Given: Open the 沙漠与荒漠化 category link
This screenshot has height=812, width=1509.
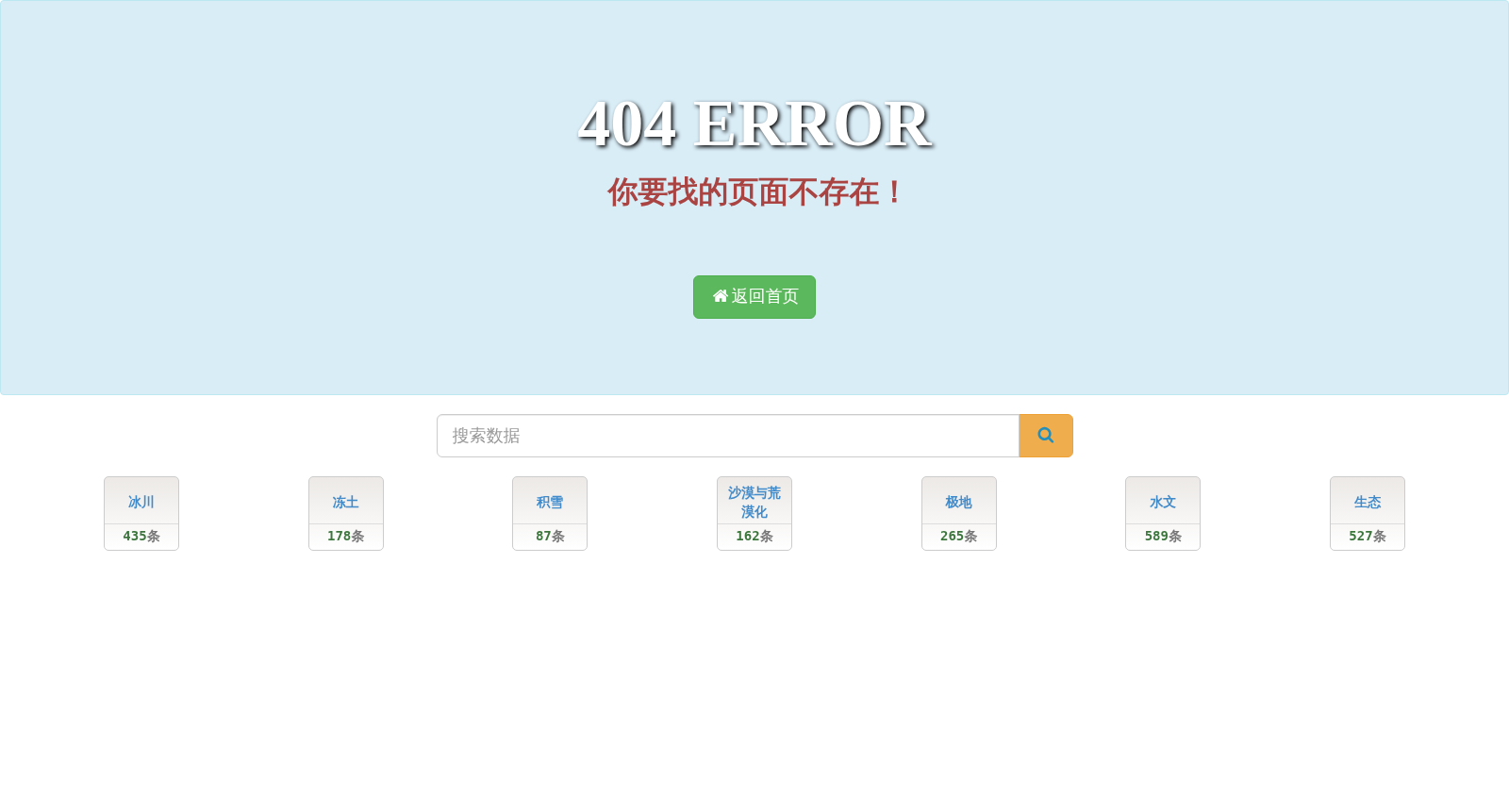Looking at the screenshot, I should coord(754,503).
